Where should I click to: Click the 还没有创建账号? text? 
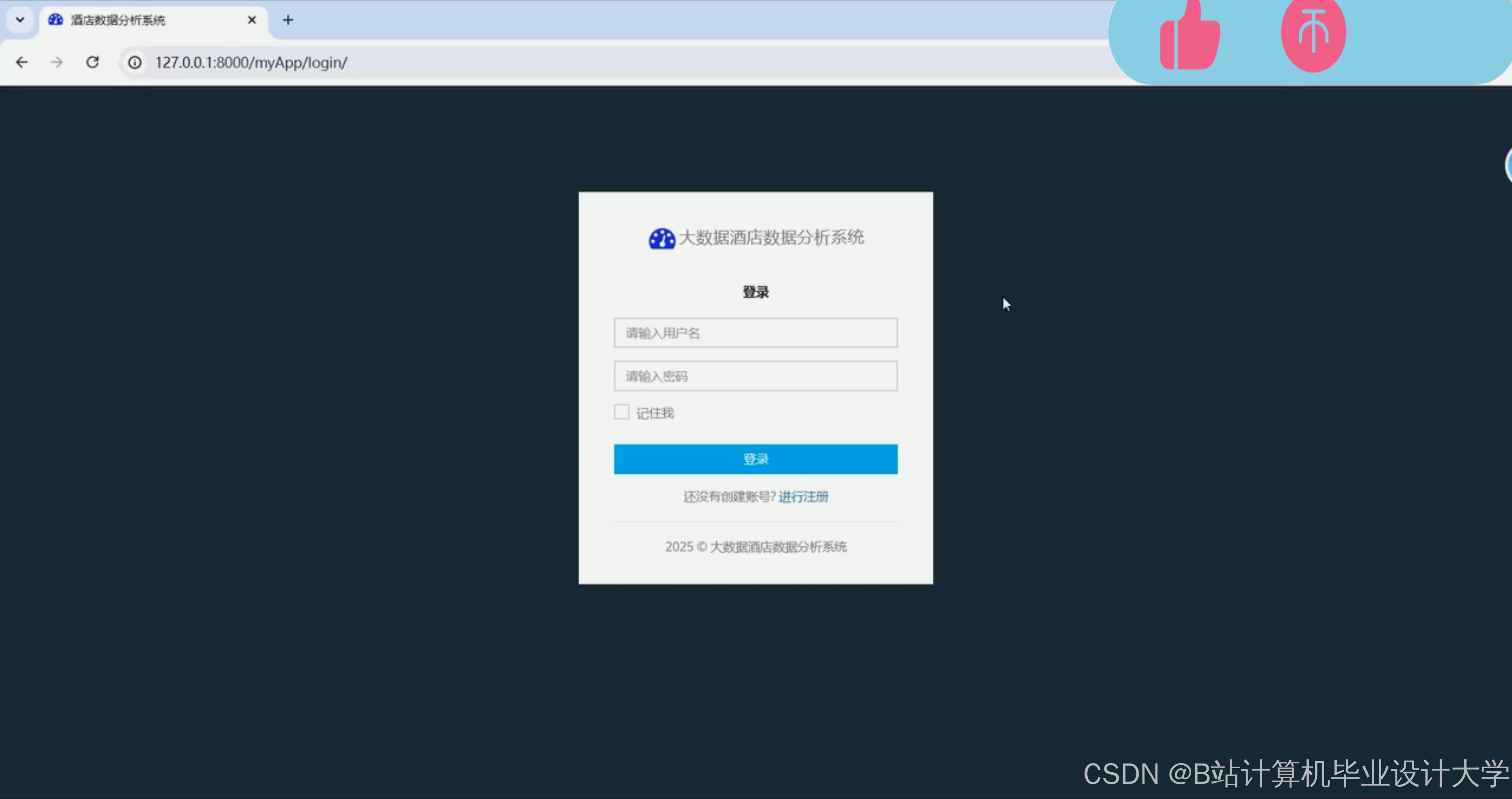[730, 497]
